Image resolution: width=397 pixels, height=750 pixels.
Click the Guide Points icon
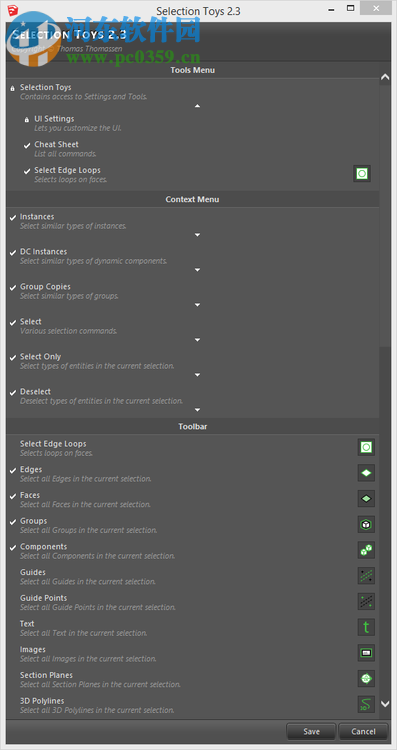[x=366, y=601]
